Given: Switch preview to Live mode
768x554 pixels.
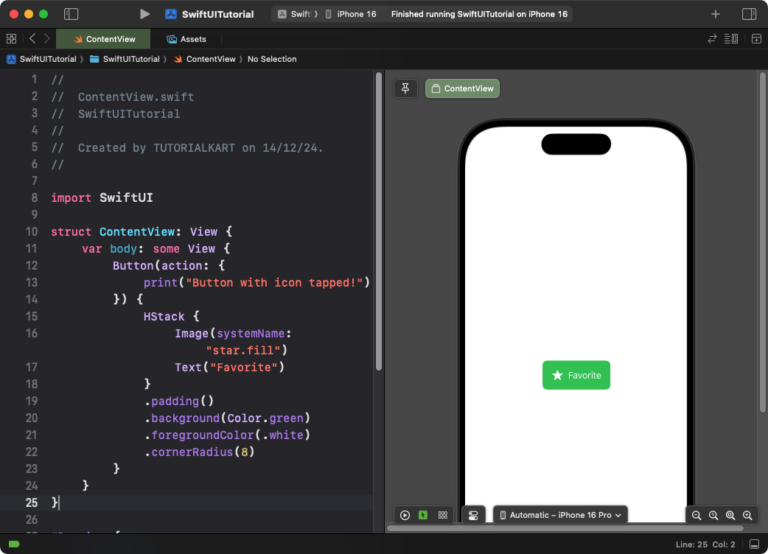Looking at the screenshot, I should coord(405,515).
